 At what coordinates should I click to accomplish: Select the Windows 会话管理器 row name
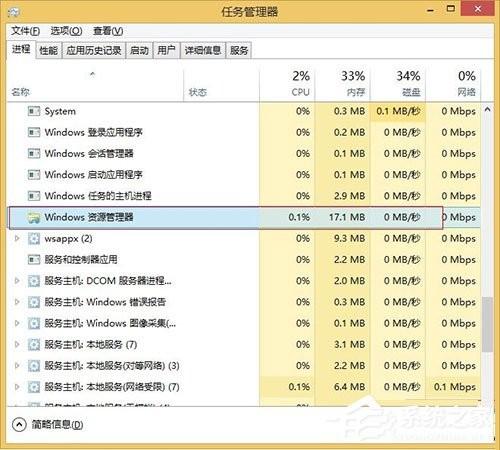click(89, 154)
